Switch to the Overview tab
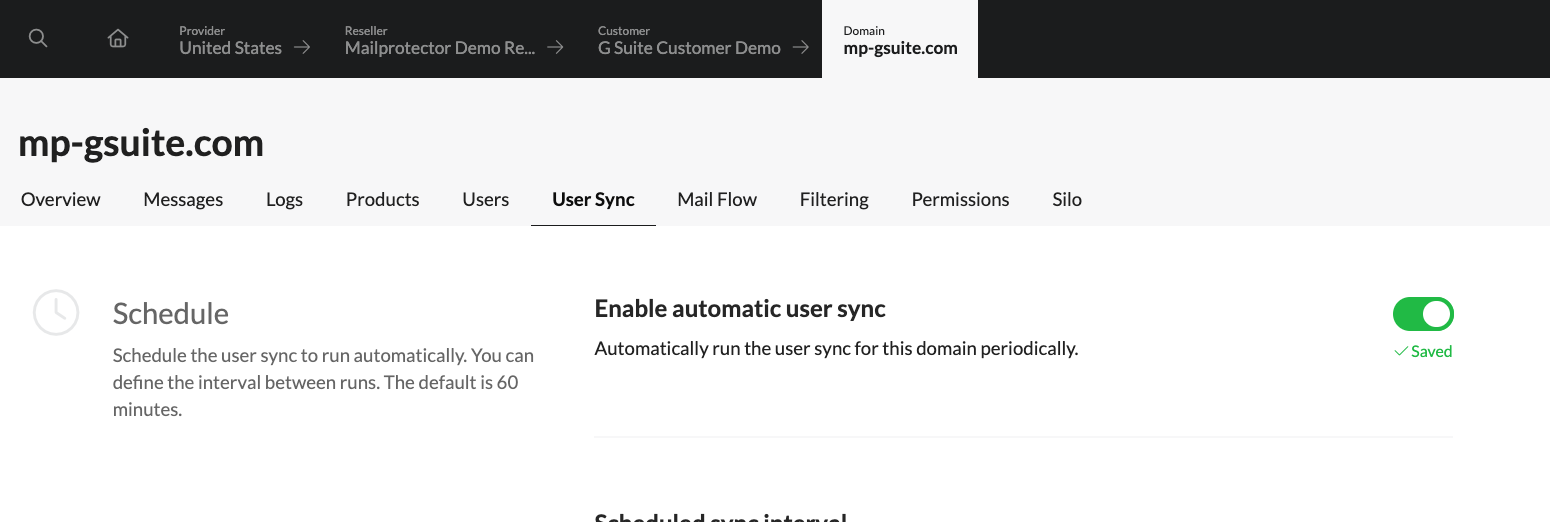The image size is (1550, 522). [x=61, y=199]
